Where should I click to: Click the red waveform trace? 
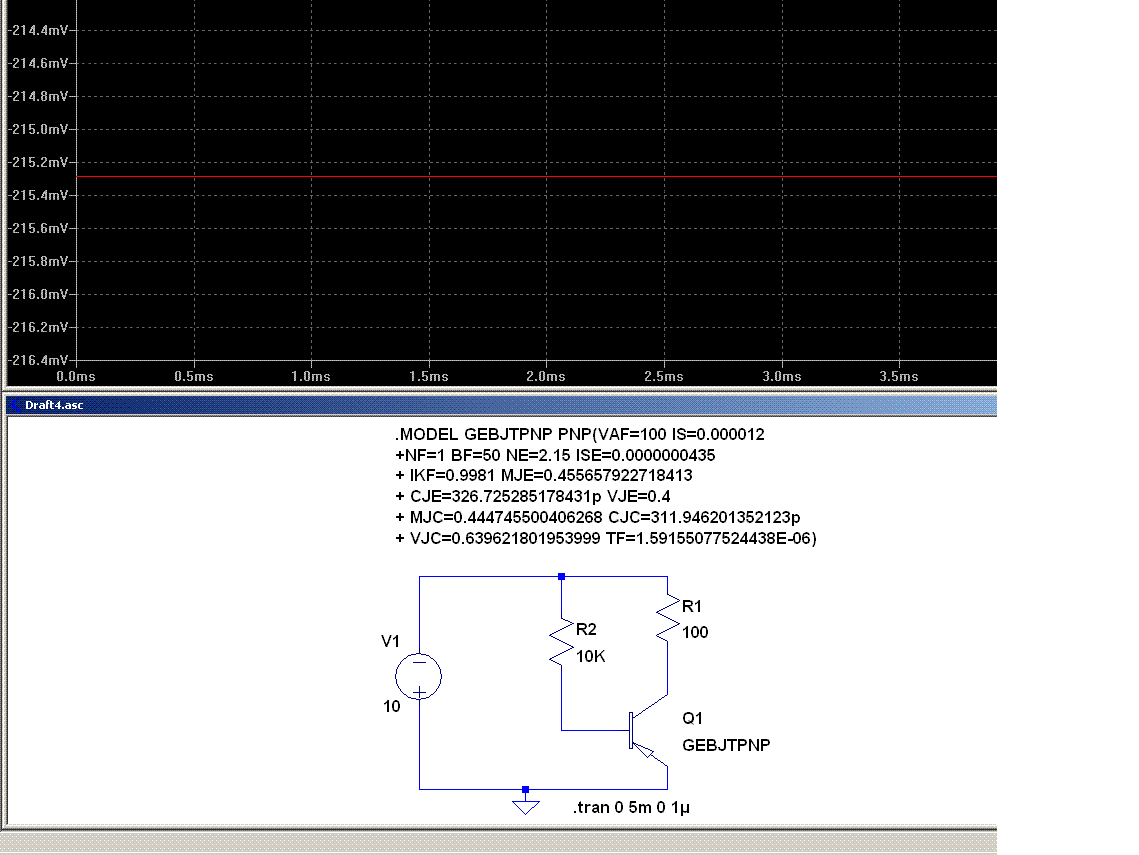click(536, 177)
